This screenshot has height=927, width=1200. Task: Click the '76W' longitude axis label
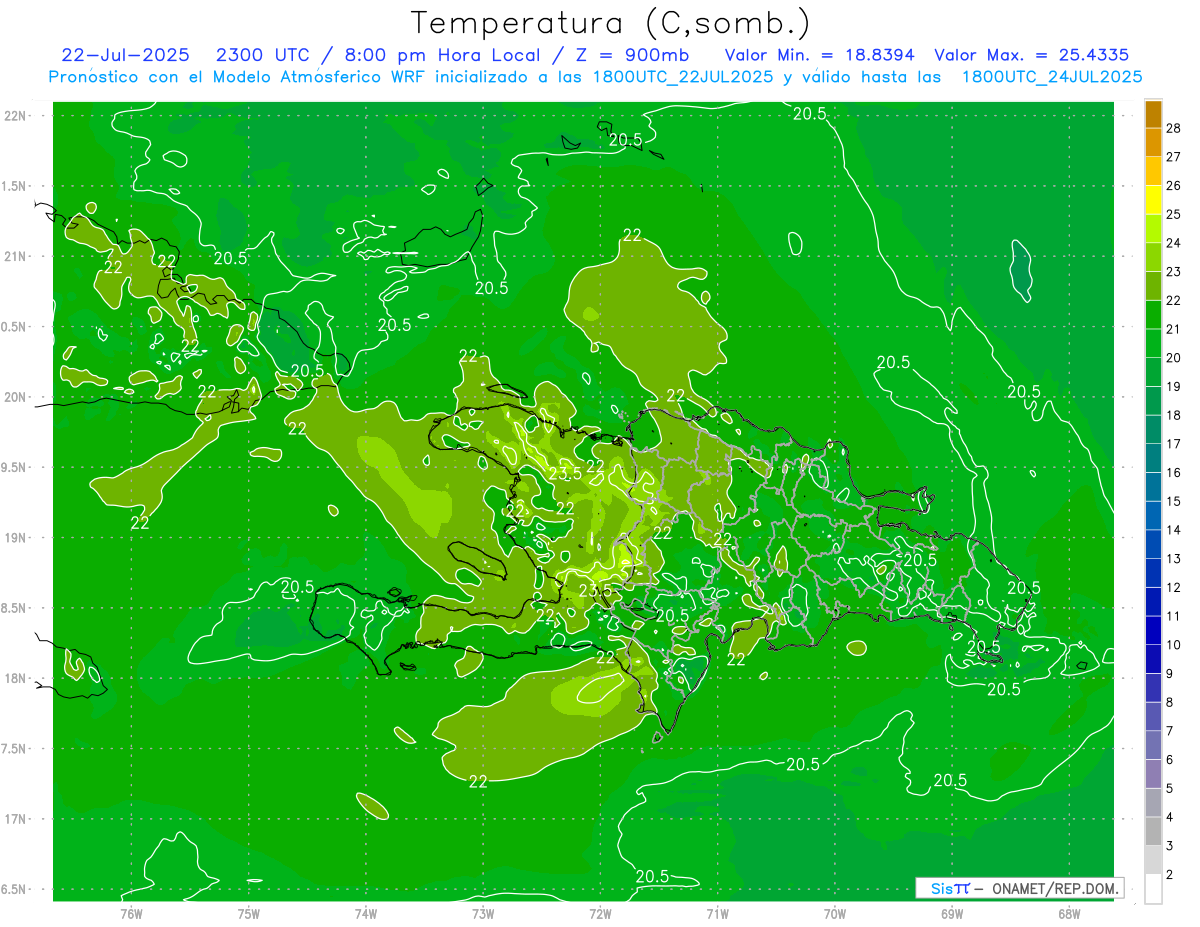pyautogui.click(x=131, y=913)
